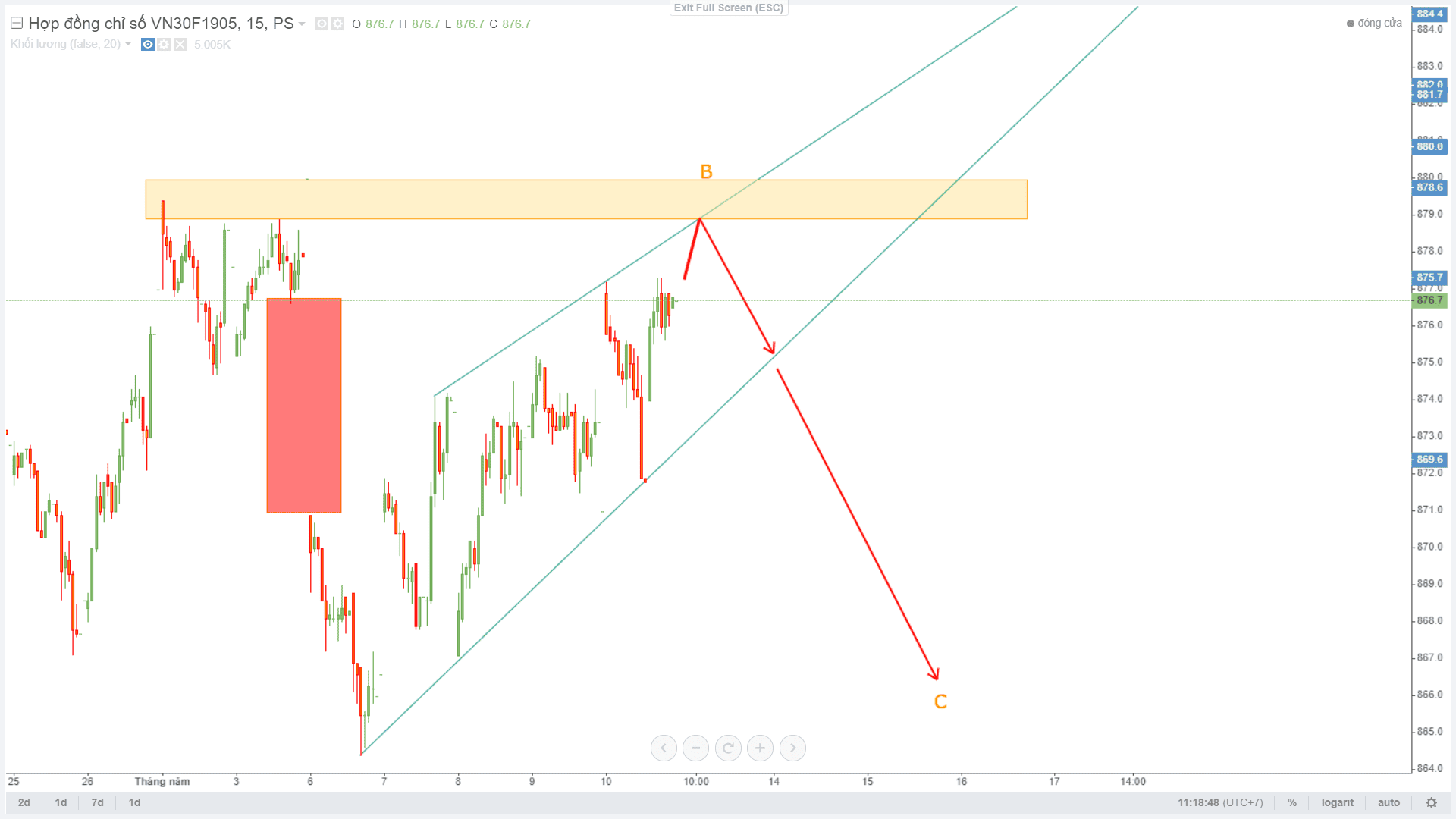The image size is (1456, 819).
Task: Click the 884.4 price label on the axis
Action: [1429, 14]
